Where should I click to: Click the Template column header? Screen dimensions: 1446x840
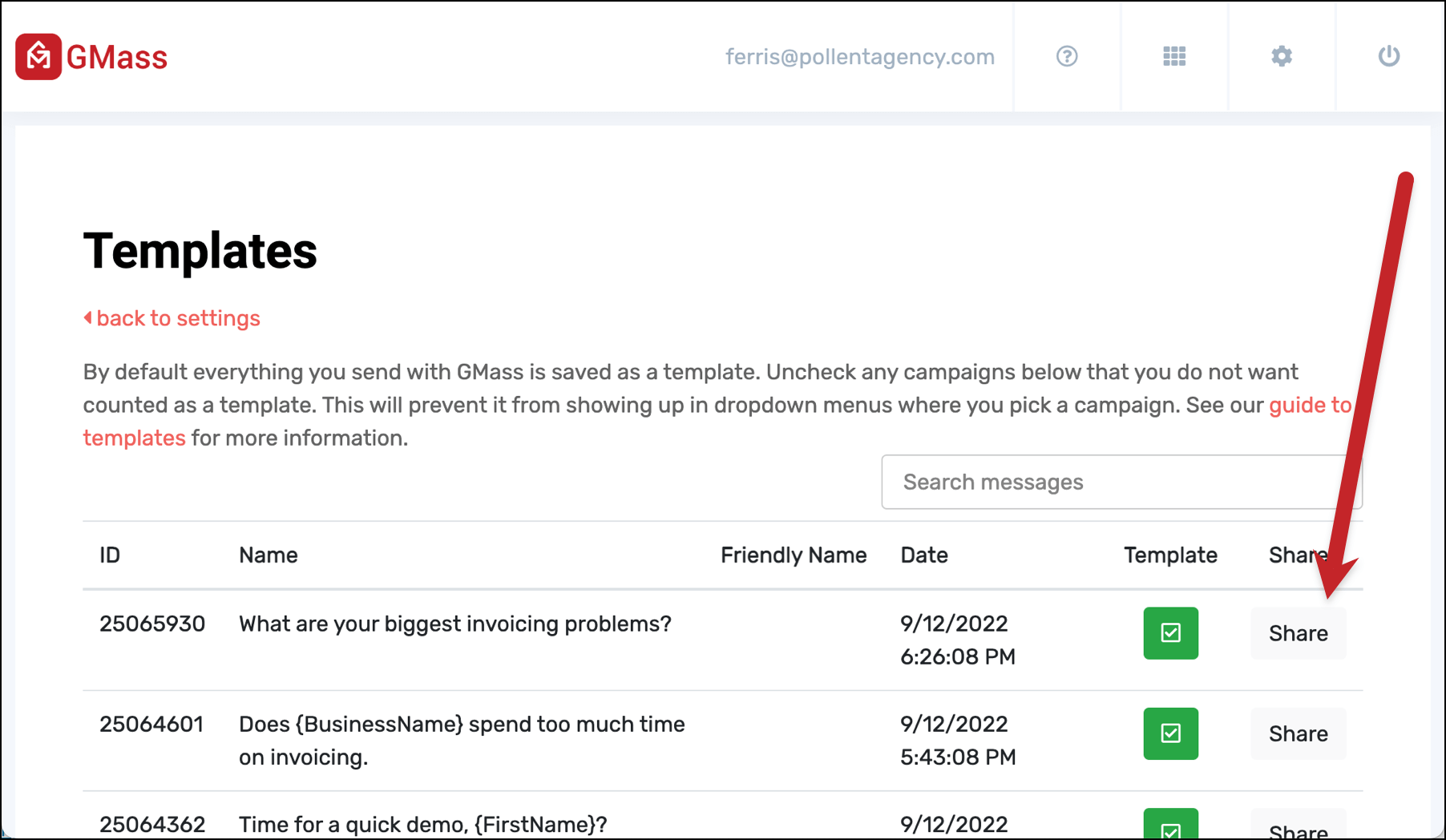tap(1170, 555)
